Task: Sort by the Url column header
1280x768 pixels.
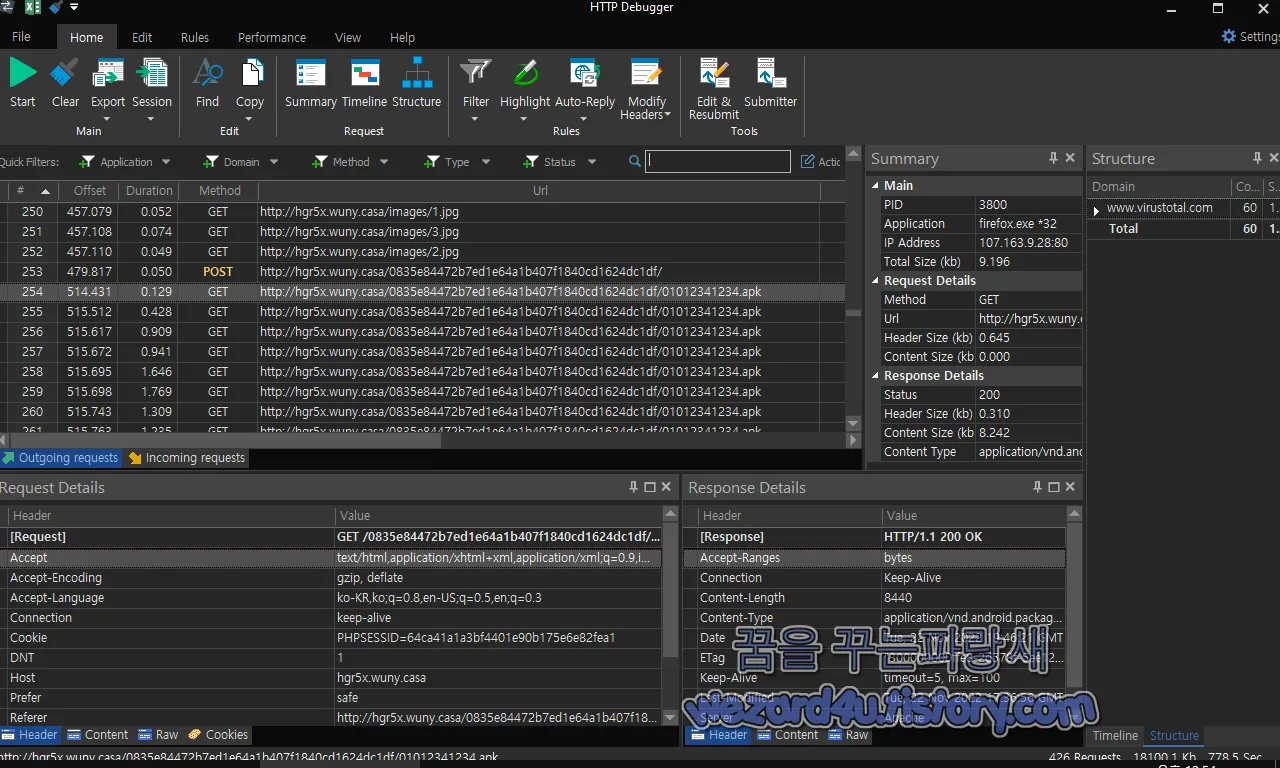Action: [x=539, y=191]
